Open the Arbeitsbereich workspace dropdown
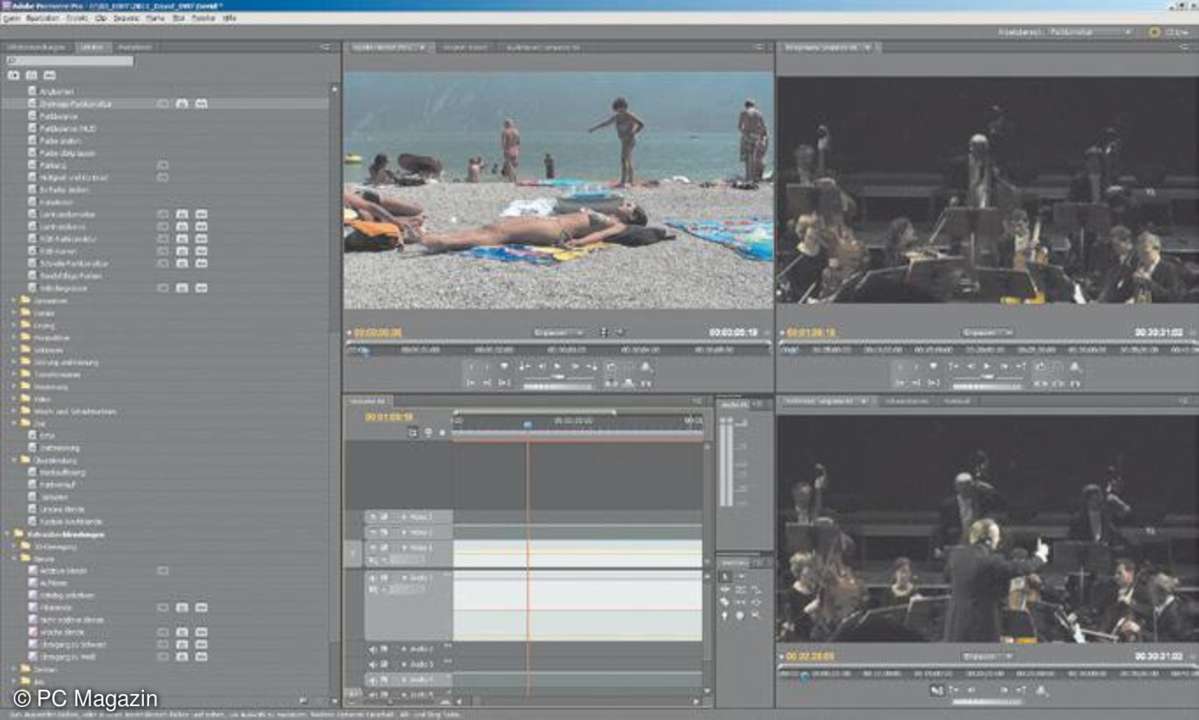This screenshot has width=1199, height=720. (x=1090, y=32)
